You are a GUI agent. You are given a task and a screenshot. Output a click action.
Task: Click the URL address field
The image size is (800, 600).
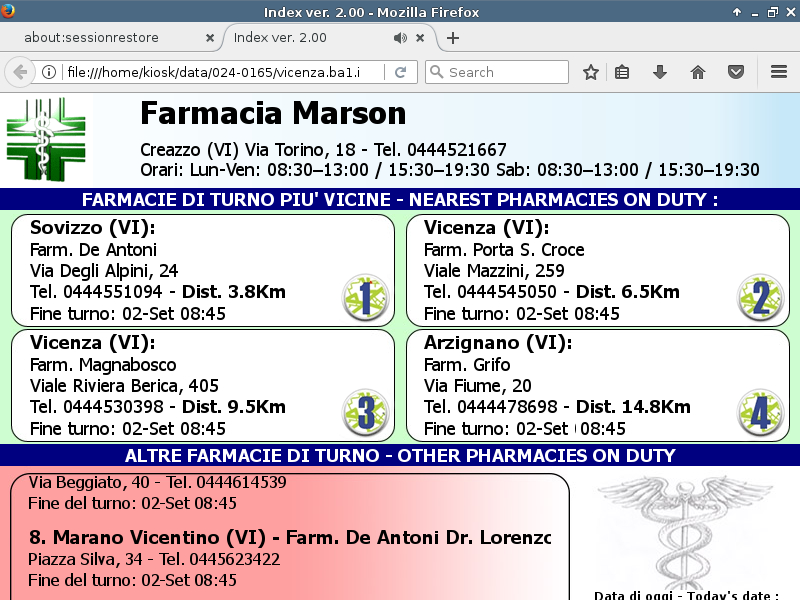point(220,72)
